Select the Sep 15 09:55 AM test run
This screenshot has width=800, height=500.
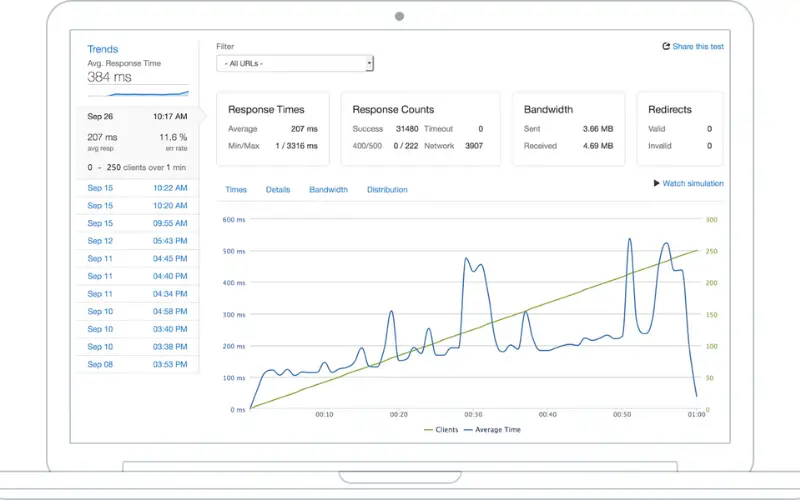(137, 223)
